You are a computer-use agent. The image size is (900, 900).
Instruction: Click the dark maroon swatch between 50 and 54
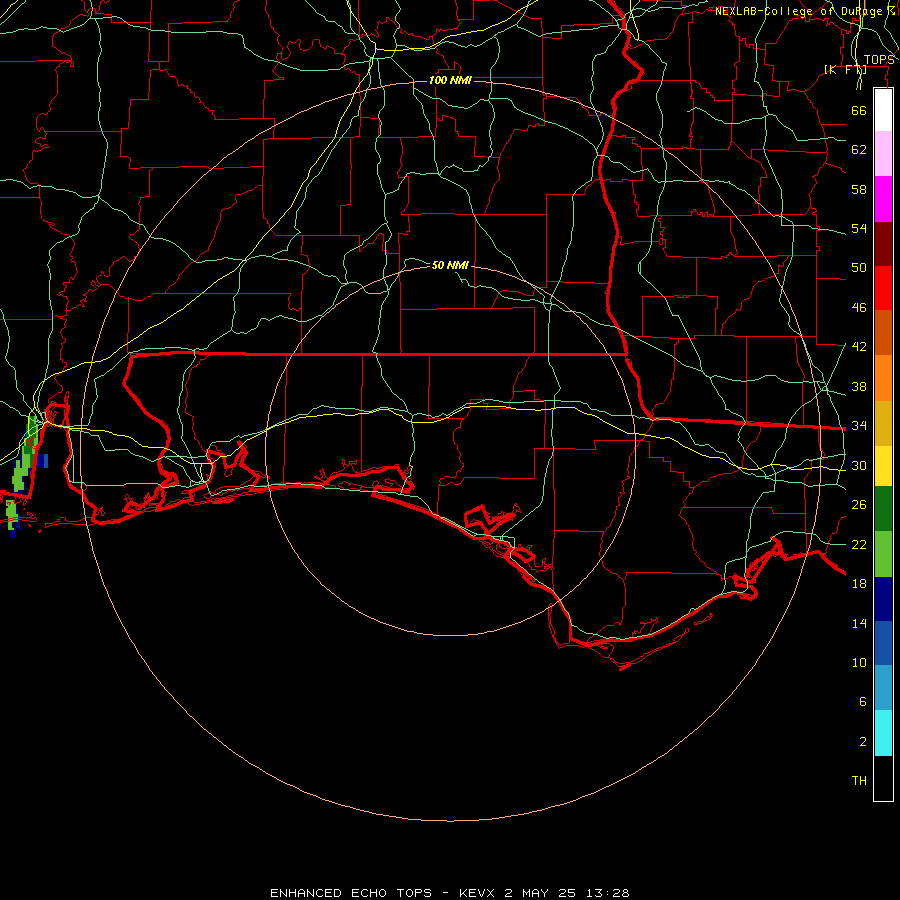pos(883,243)
